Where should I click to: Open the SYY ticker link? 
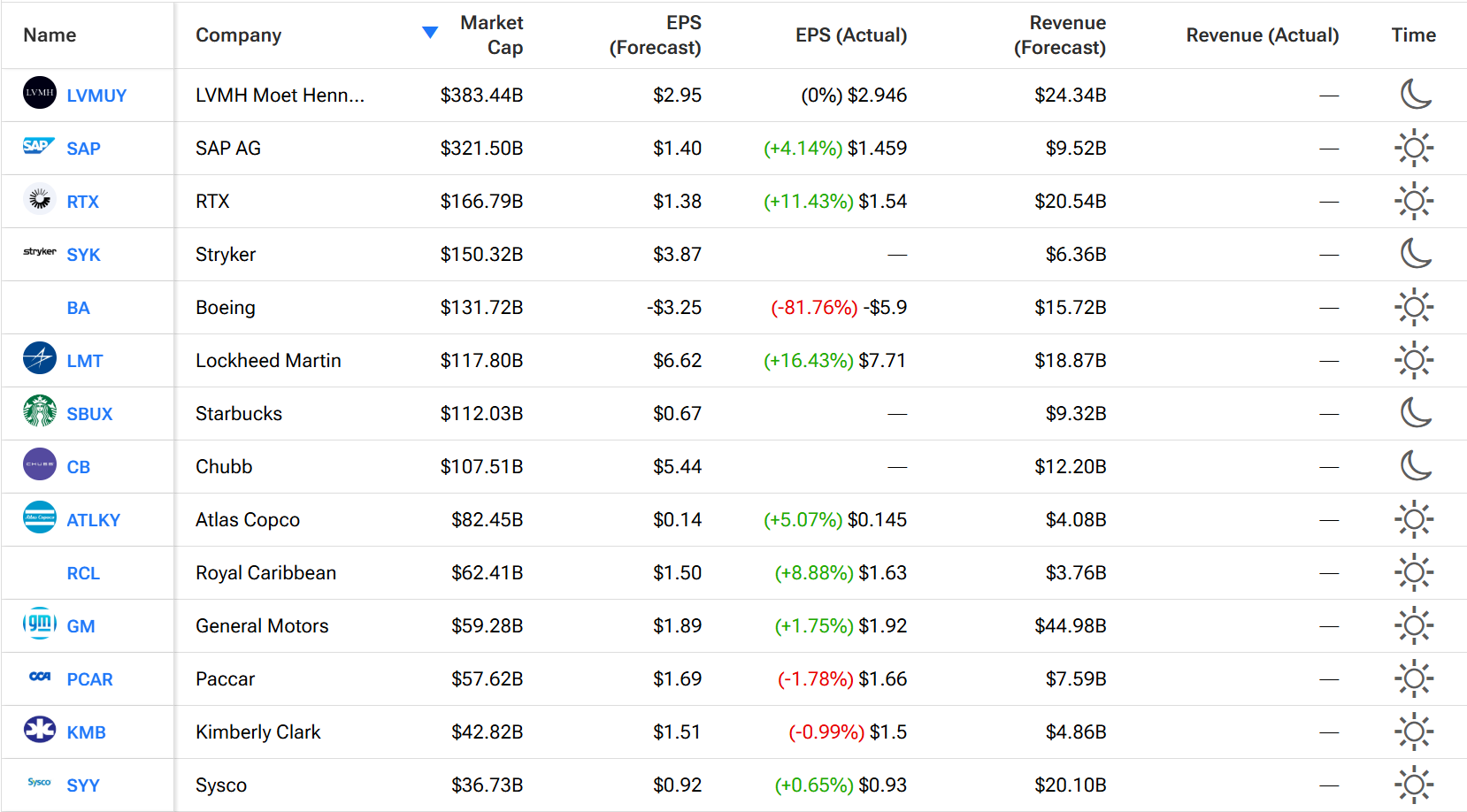[83, 785]
